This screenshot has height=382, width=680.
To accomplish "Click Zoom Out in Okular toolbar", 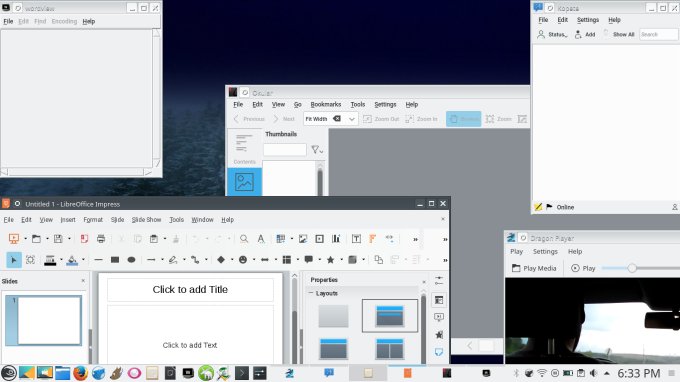I will click(x=381, y=119).
